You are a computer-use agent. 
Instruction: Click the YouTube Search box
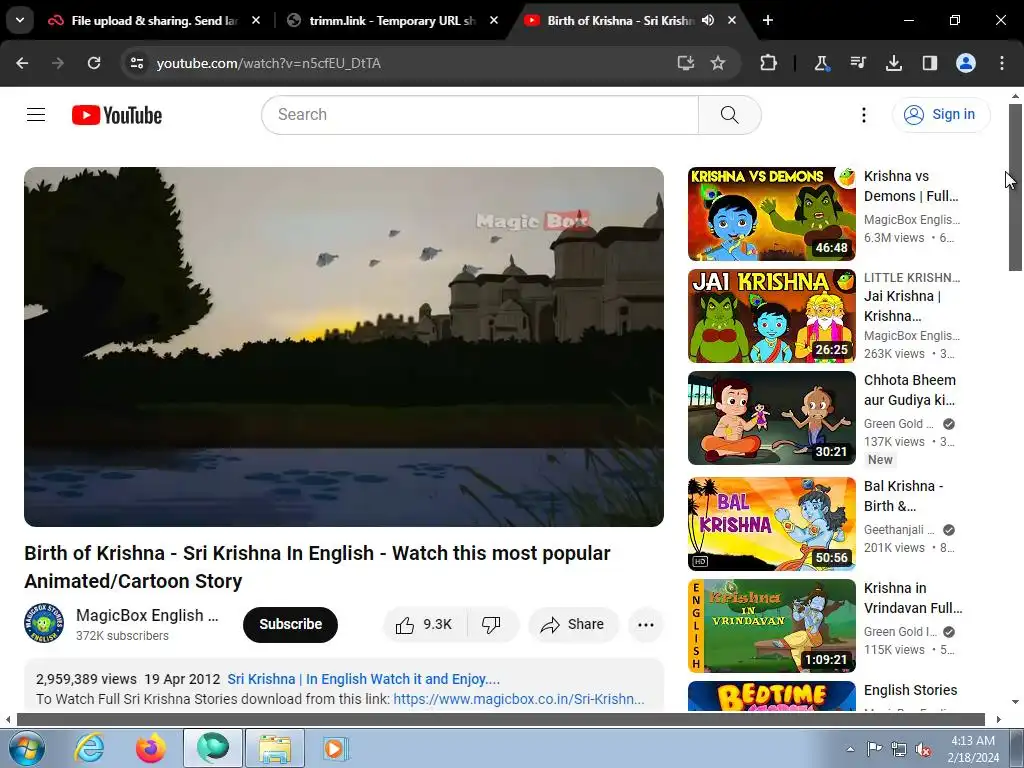(480, 115)
